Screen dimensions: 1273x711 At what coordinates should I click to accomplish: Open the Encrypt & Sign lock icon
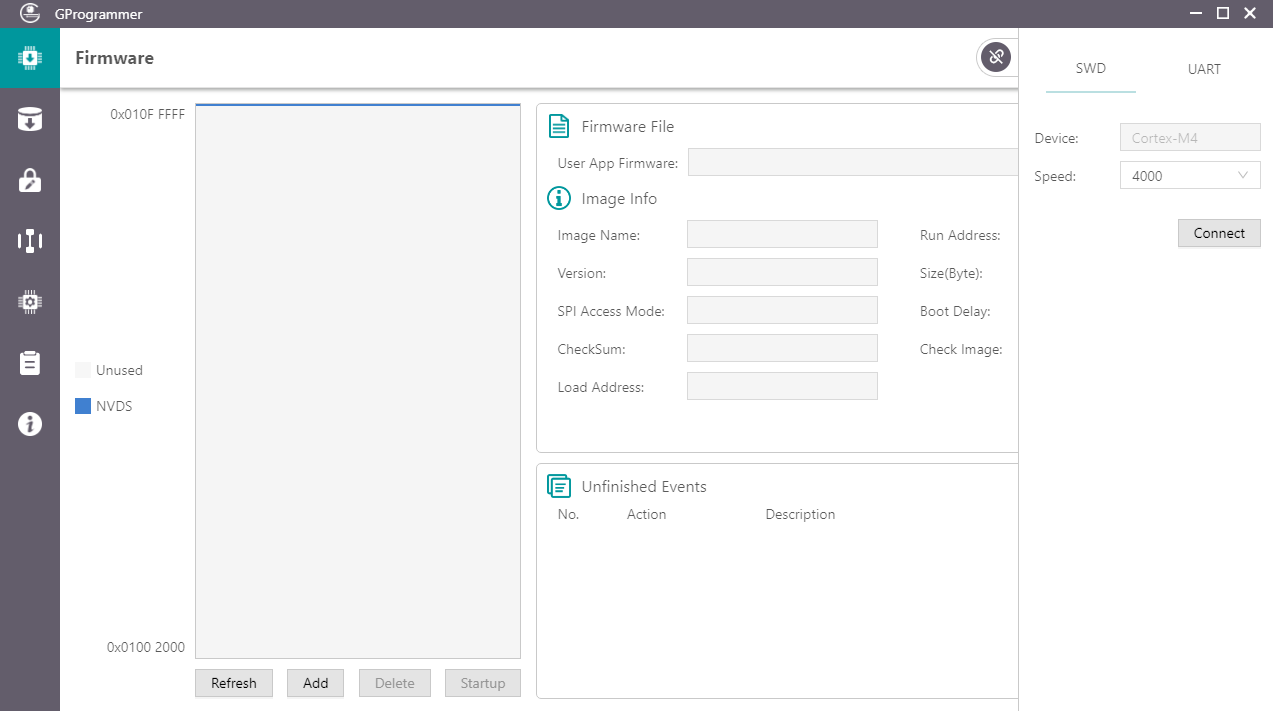coord(30,181)
